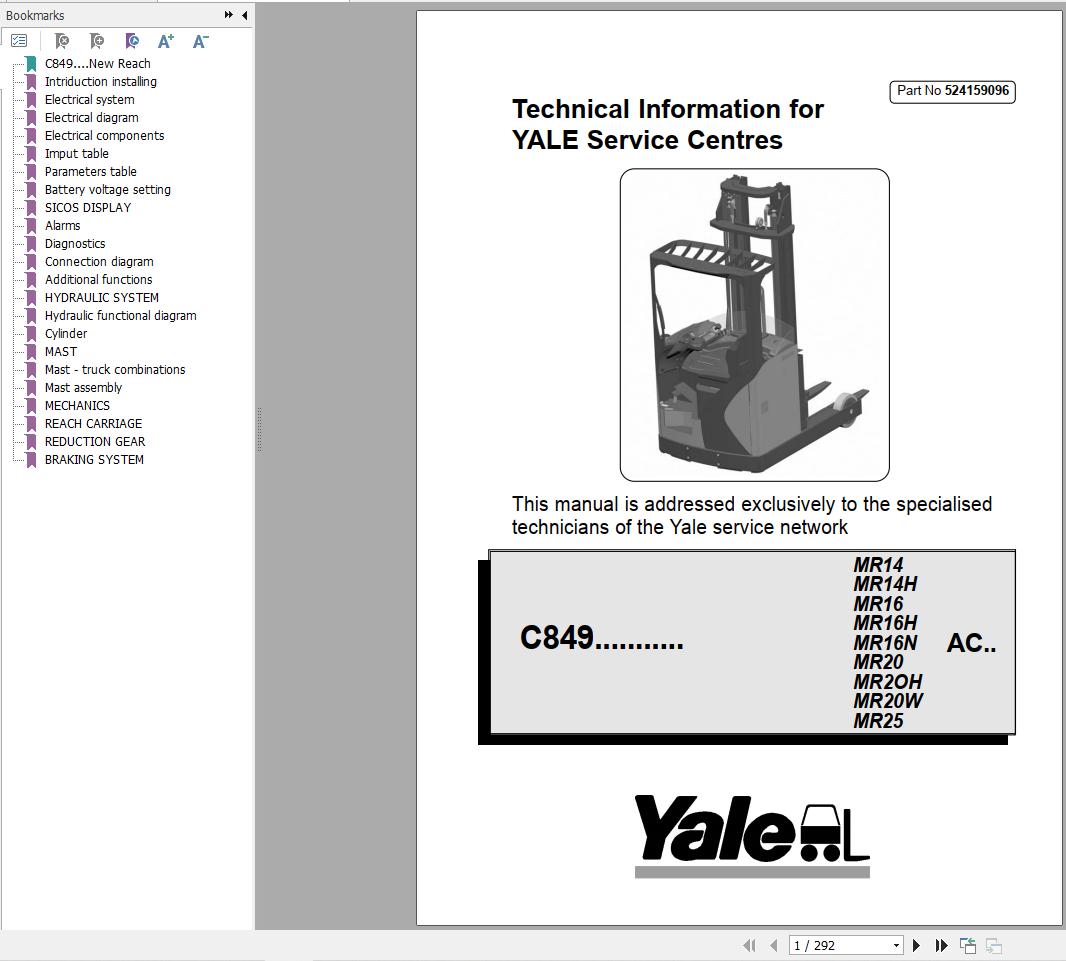Screen dimensions: 1066x961
Task: Open the REDUCTION GEAR bookmark
Action: 95,442
